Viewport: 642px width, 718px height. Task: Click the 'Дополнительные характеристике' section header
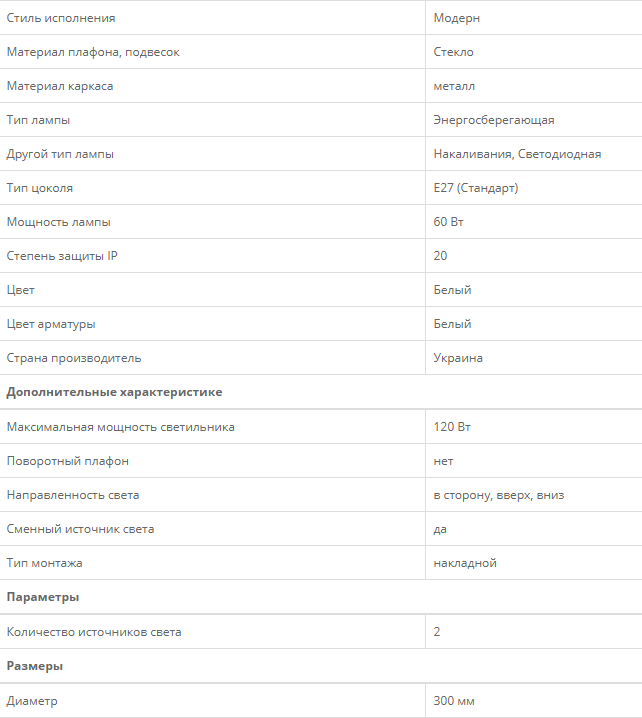[114, 392]
